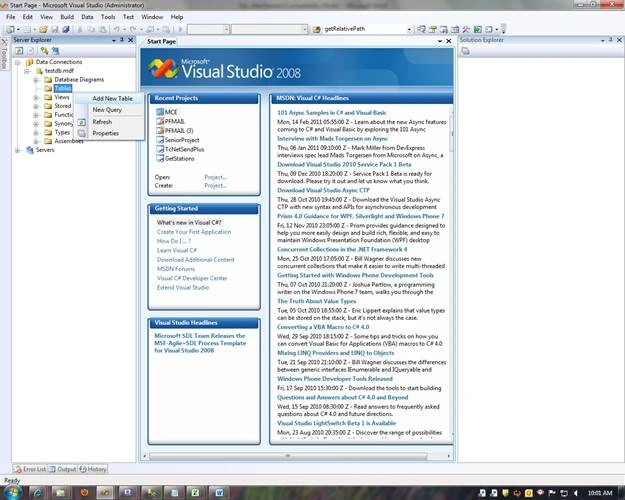Click the Save All toolbar icon
Viewport: 625px width, 500px height.
coord(66,30)
